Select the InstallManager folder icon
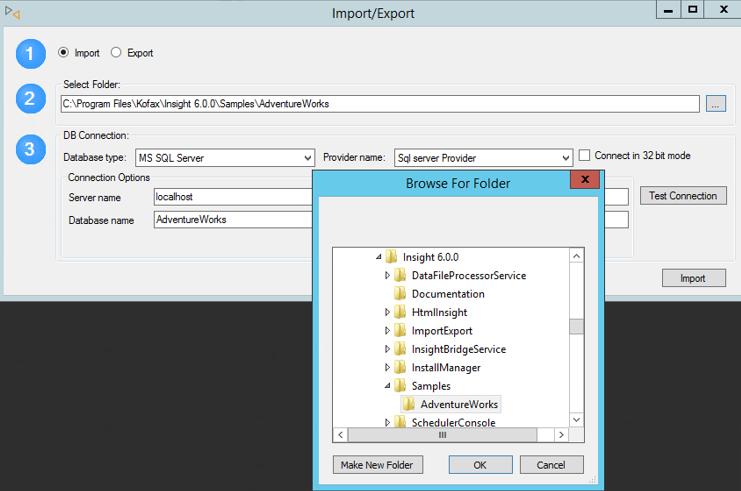 pyautogui.click(x=400, y=367)
